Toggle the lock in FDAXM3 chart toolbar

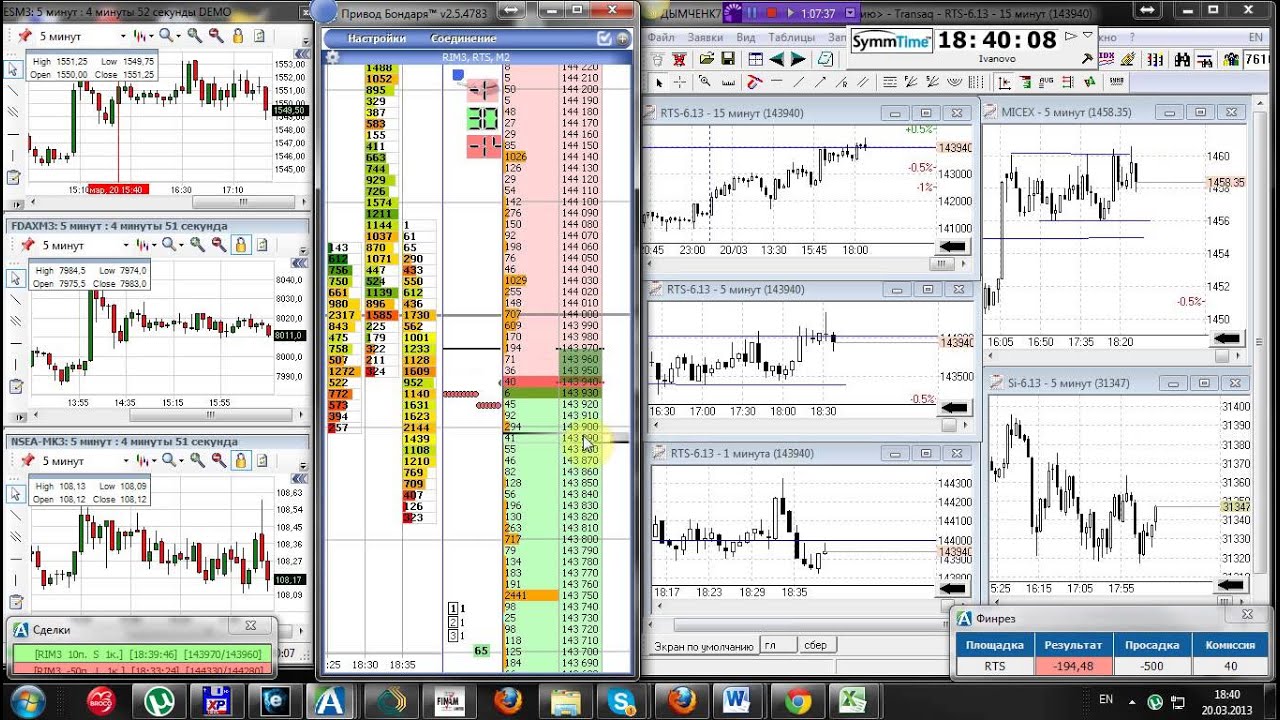239,244
